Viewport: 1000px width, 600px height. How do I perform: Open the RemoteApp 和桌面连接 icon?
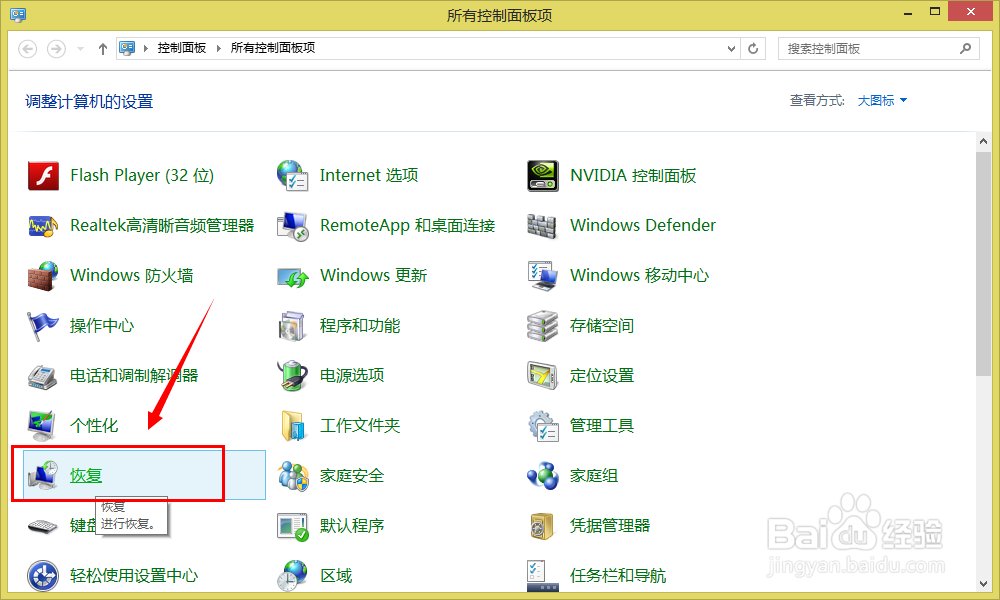tap(293, 226)
